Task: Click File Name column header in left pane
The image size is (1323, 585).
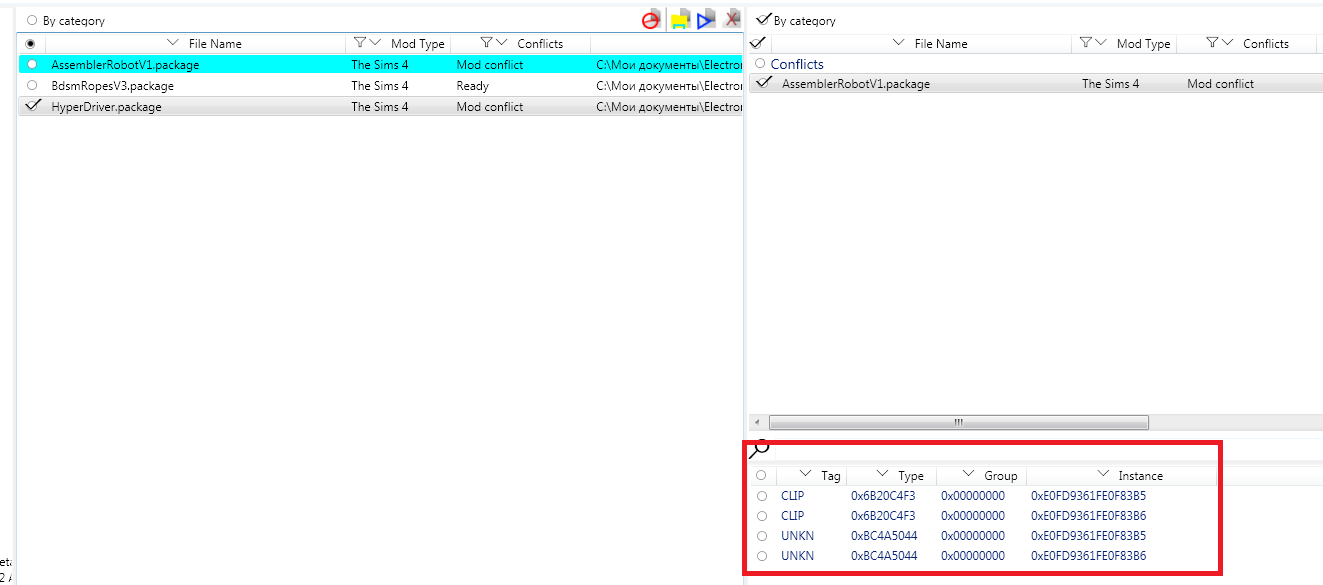Action: (215, 44)
